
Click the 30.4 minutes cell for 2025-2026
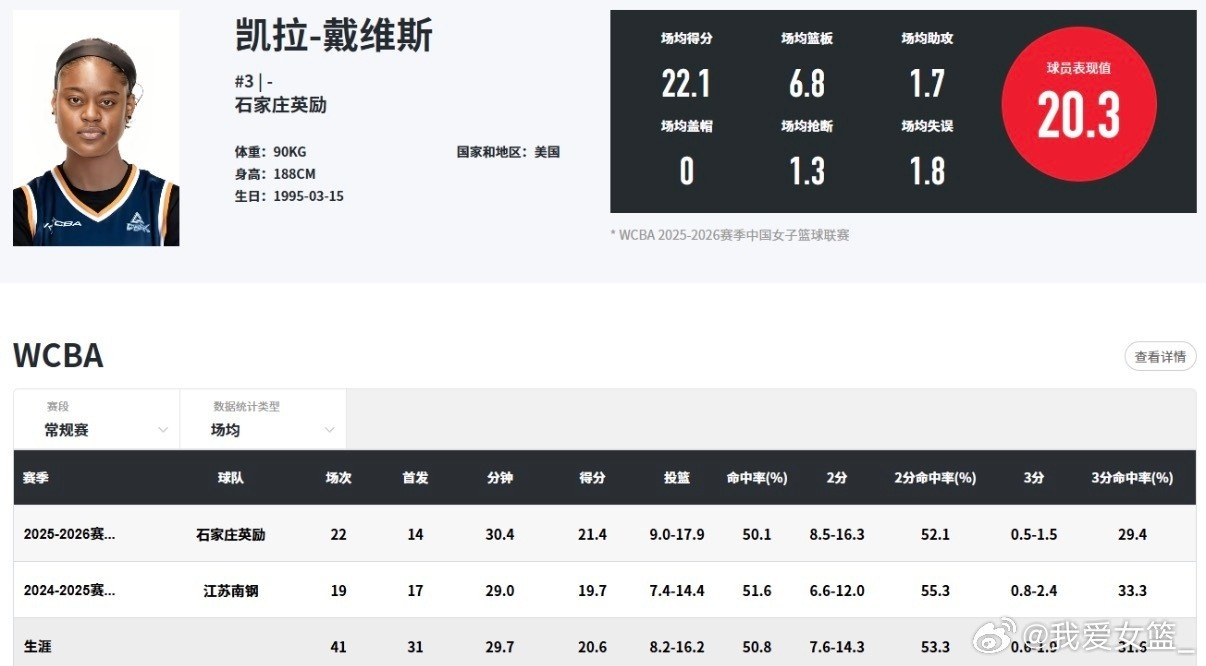500,534
